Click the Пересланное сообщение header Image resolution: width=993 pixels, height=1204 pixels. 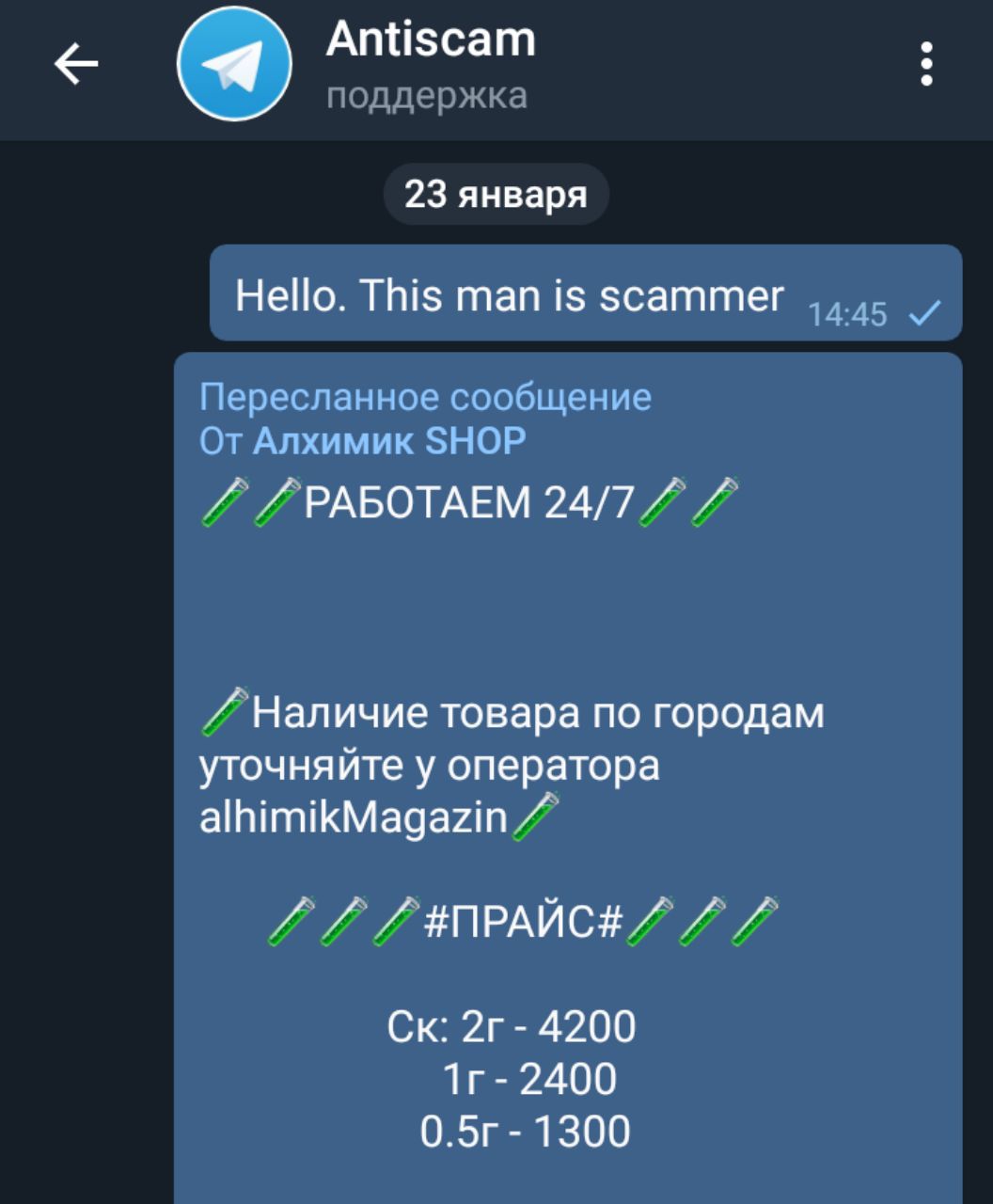(x=425, y=397)
